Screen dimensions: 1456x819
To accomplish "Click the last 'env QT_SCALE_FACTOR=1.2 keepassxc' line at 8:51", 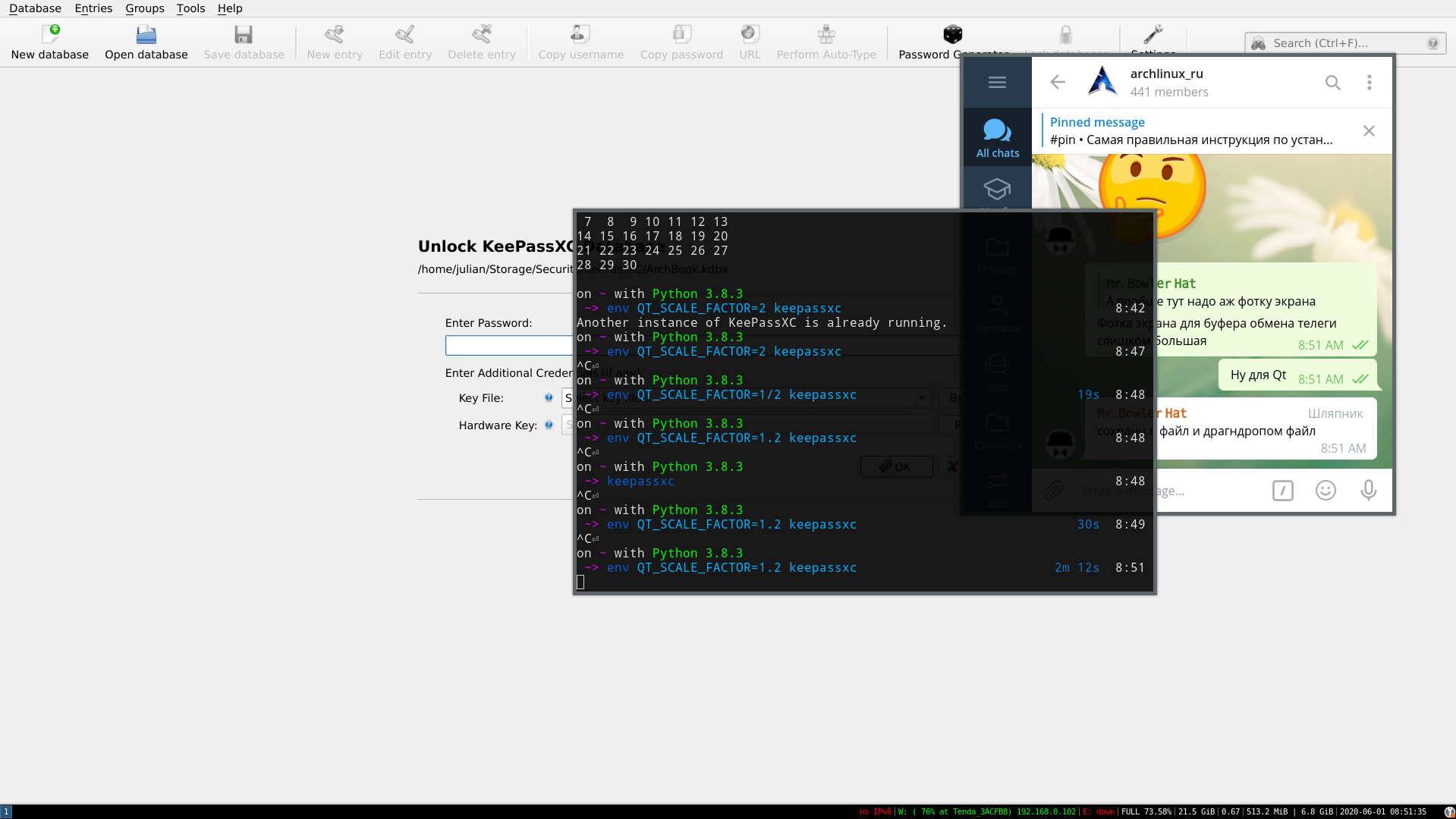I will [x=731, y=567].
